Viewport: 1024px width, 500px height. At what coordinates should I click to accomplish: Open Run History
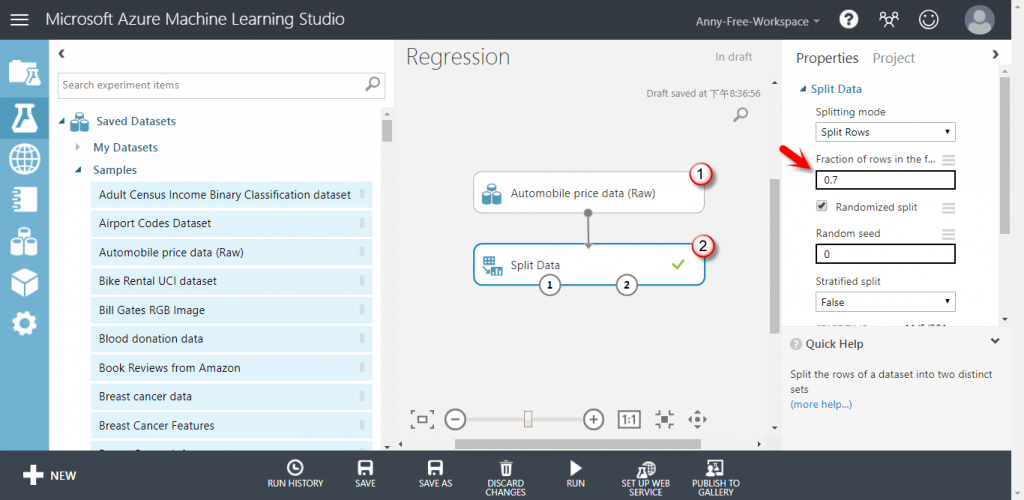[x=295, y=475]
